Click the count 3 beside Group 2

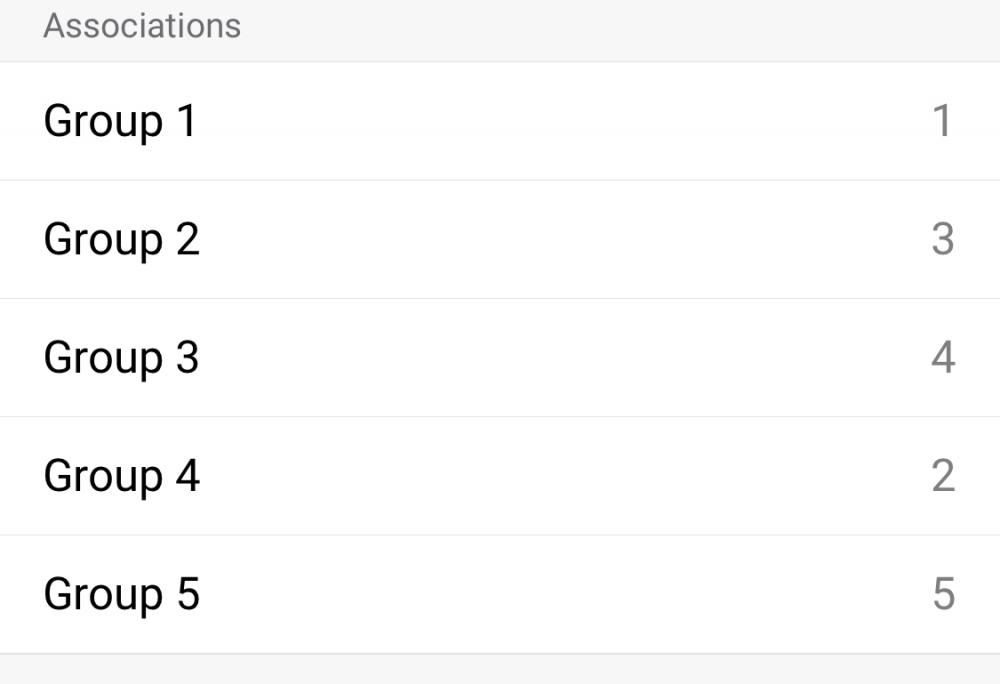click(x=942, y=240)
